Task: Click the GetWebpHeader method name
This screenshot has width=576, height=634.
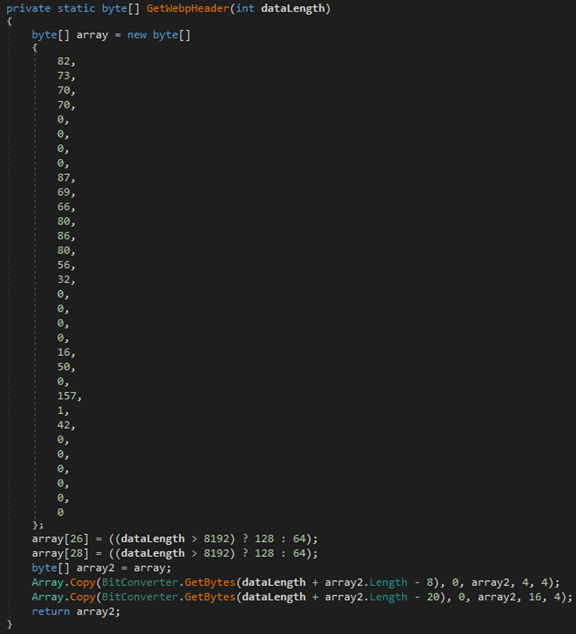Action: [188, 8]
